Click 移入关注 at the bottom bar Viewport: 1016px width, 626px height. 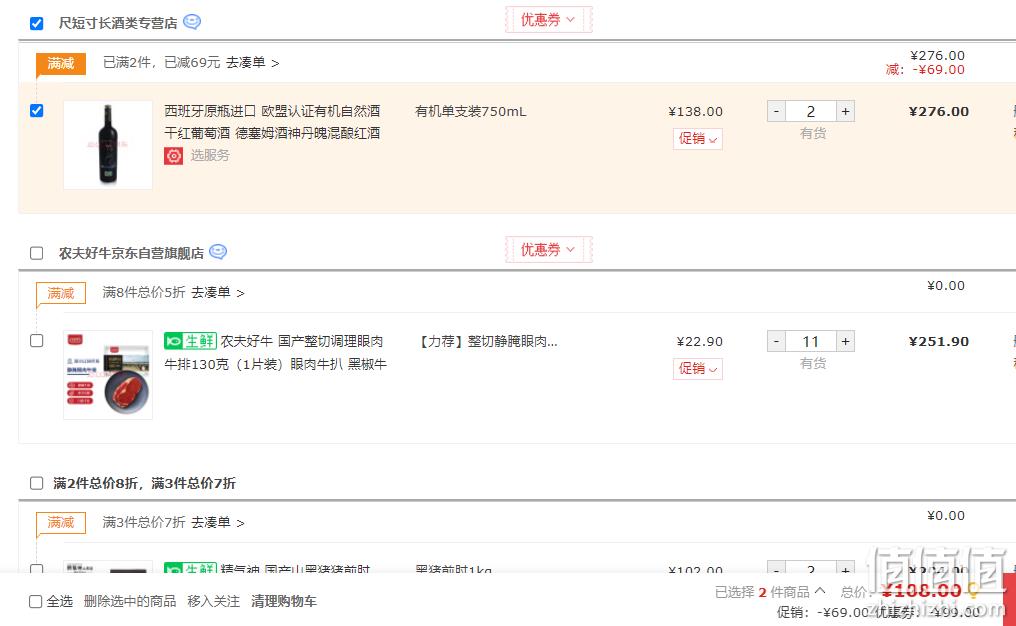coord(213,601)
